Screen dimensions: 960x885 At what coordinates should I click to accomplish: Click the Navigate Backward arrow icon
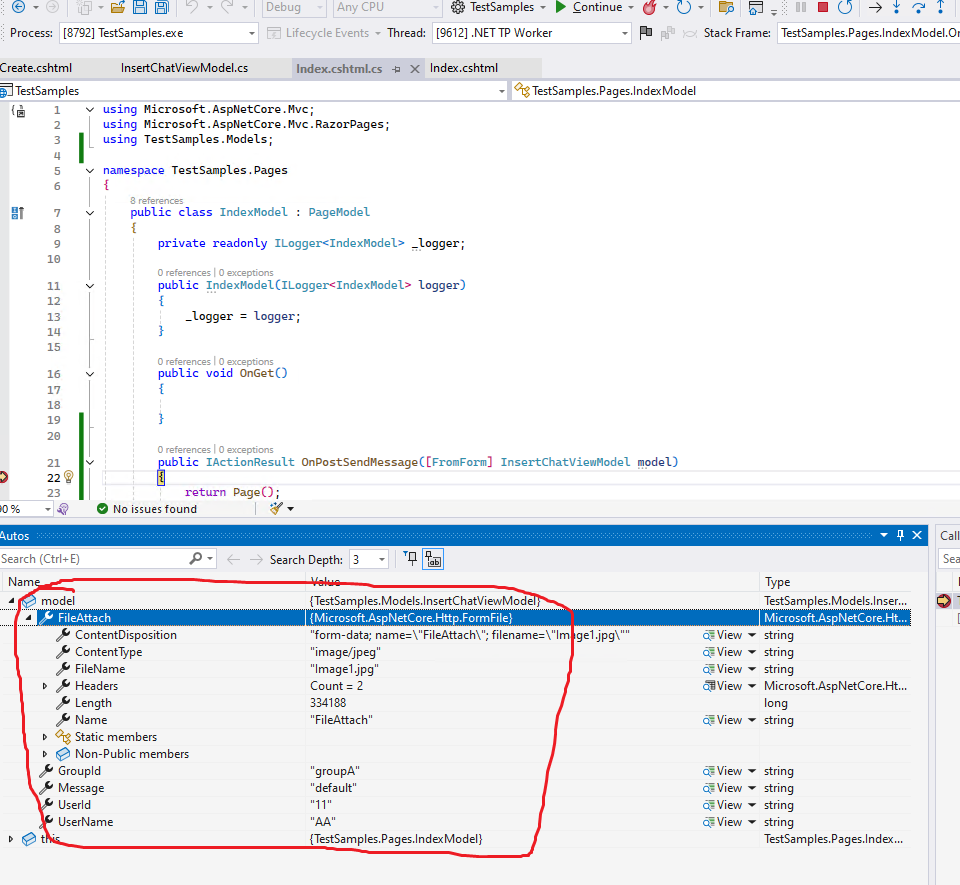click(18, 7)
